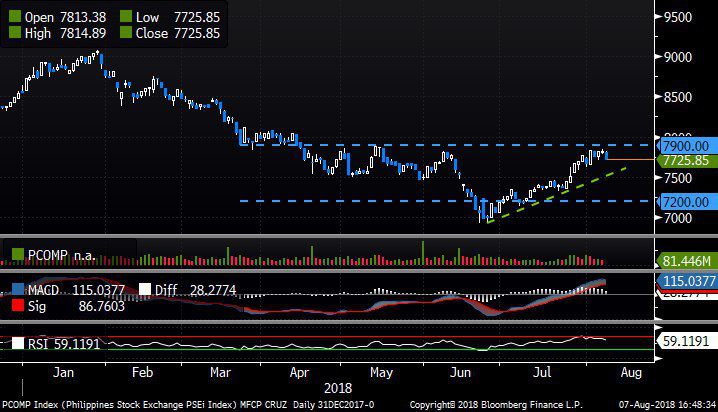
Task: Click the 115.0377 MACD value tag
Action: click(685, 282)
